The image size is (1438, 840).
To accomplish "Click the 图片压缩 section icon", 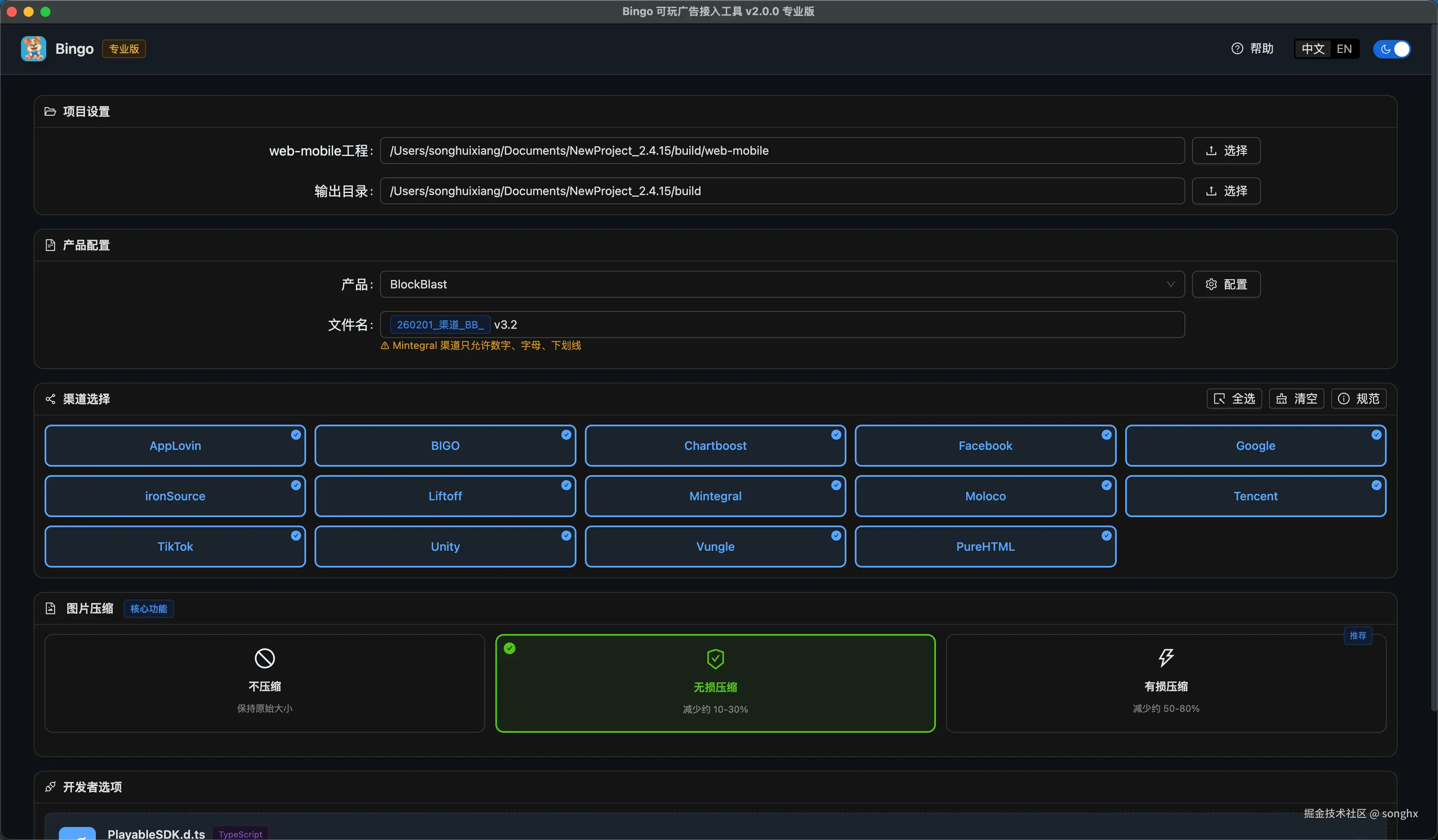I will [x=50, y=608].
